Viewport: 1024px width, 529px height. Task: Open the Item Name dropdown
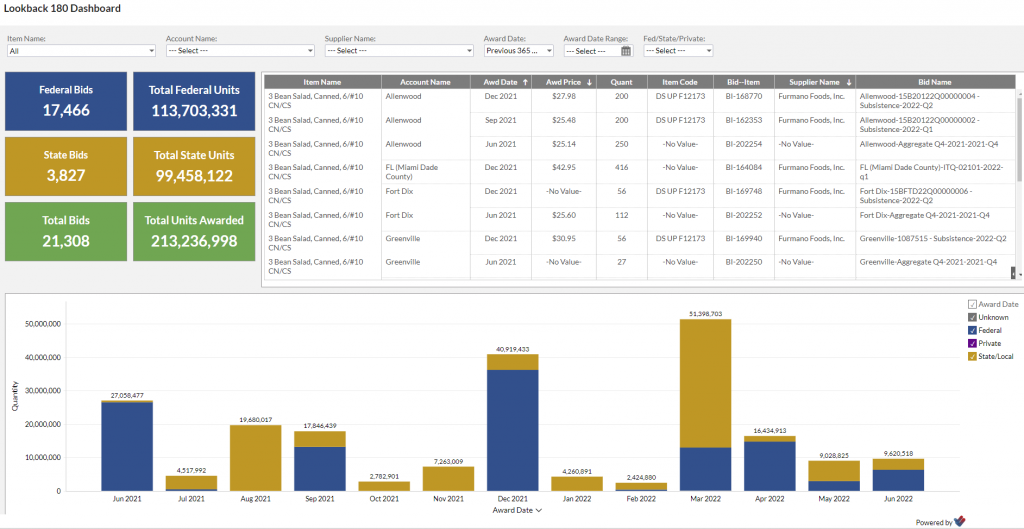(x=82, y=50)
